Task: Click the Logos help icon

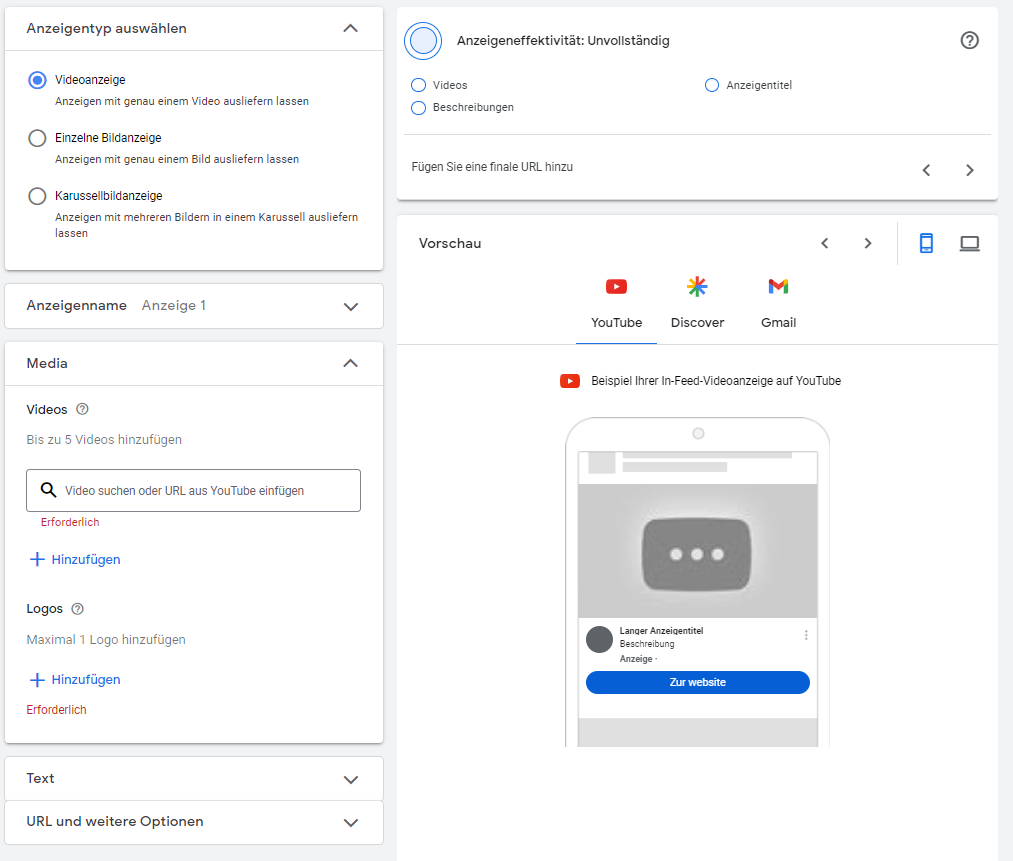Action: click(x=78, y=609)
